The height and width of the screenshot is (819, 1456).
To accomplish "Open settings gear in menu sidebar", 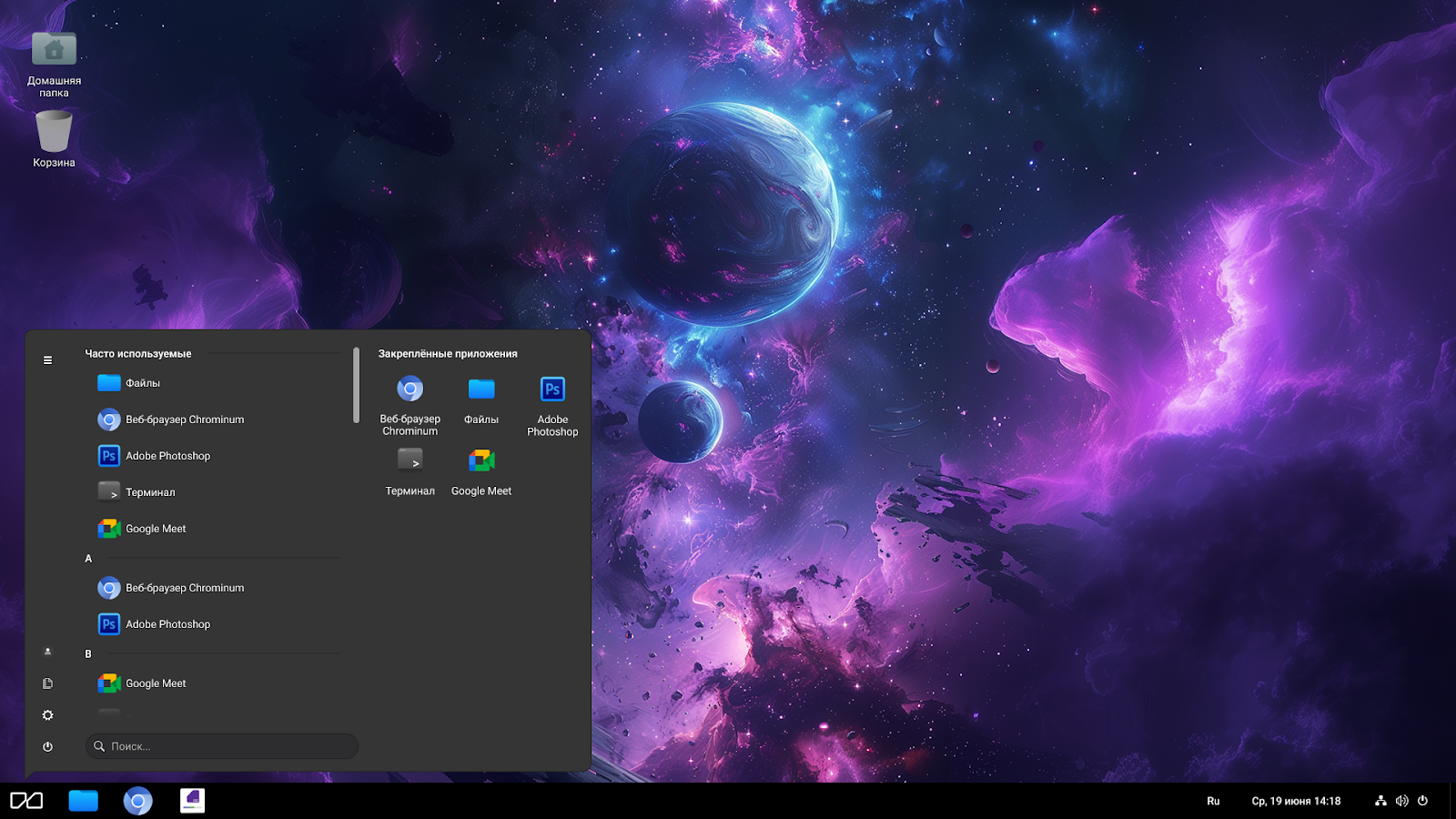I will [x=47, y=715].
